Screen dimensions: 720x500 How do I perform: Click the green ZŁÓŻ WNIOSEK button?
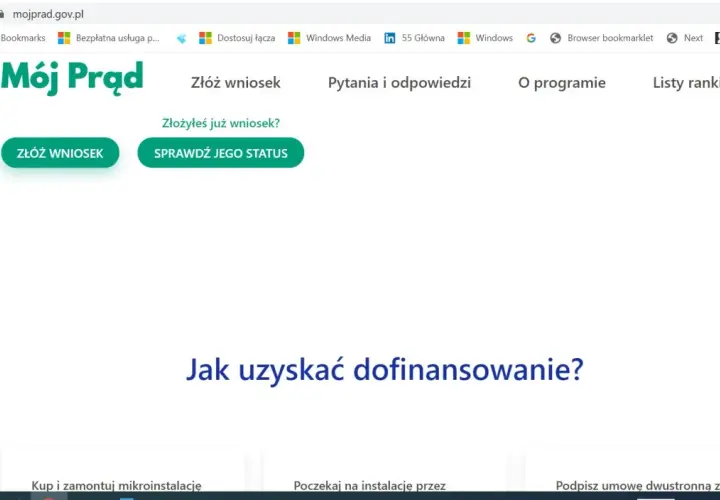pyautogui.click(x=60, y=153)
